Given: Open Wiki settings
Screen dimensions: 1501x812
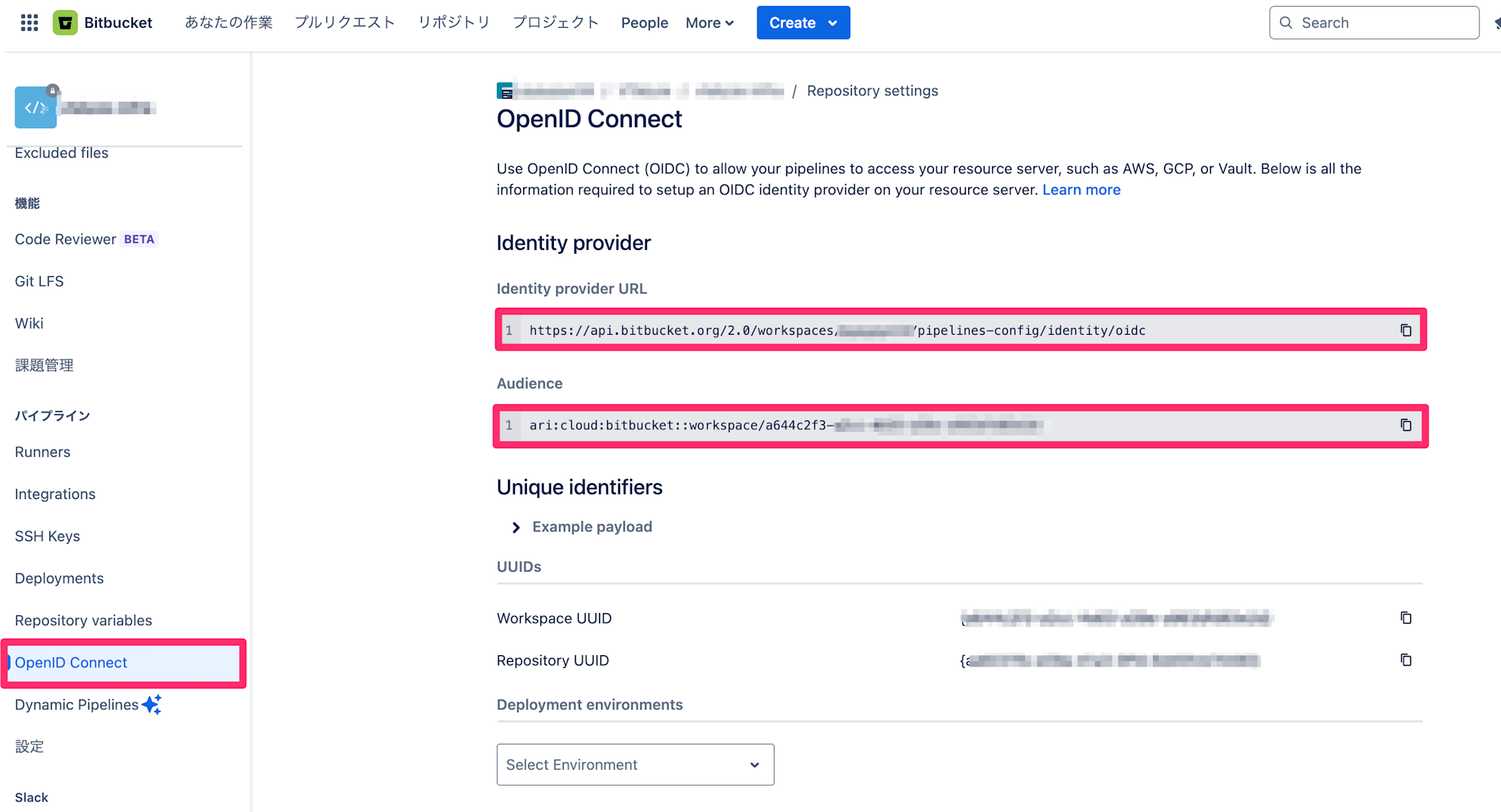Looking at the screenshot, I should [29, 323].
